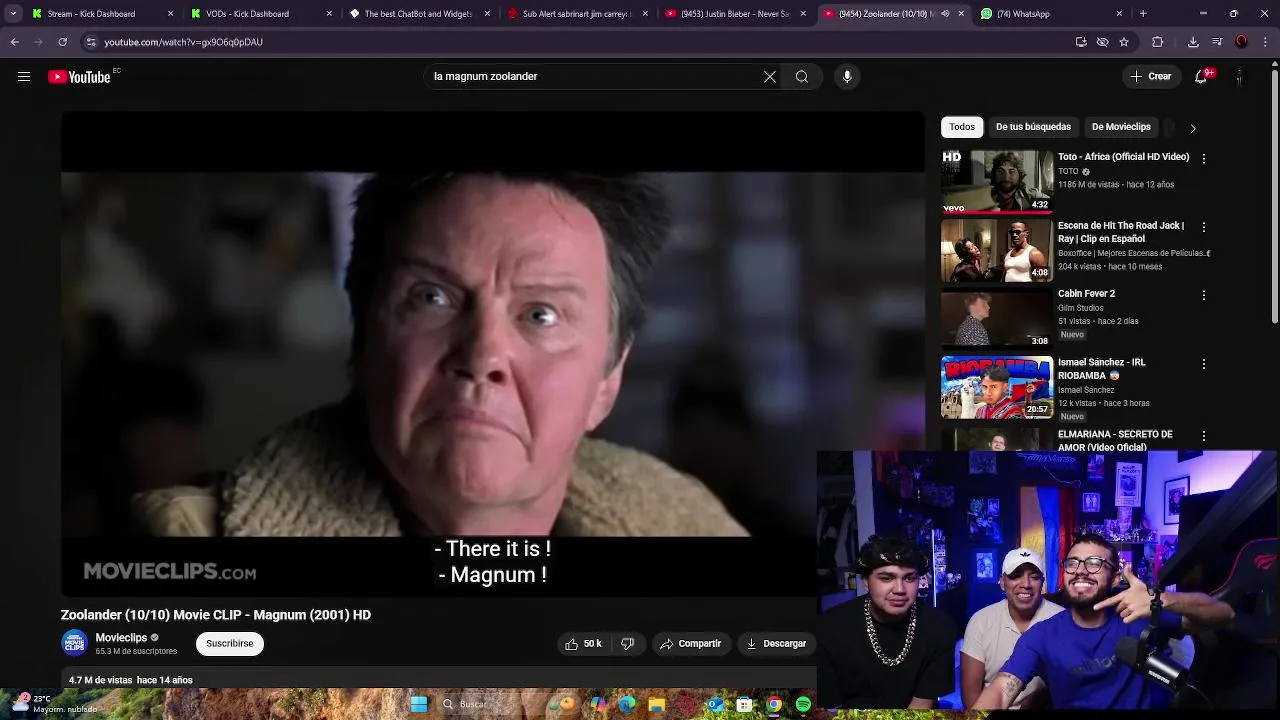The image size is (1280, 720).
Task: Select the Todos filter chip
Action: coord(962,127)
